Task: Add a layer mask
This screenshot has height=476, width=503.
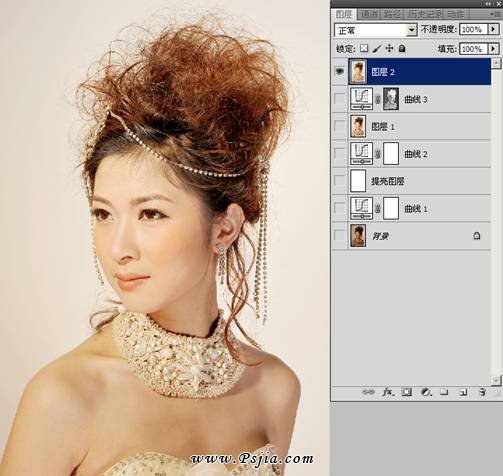Action: (407, 392)
